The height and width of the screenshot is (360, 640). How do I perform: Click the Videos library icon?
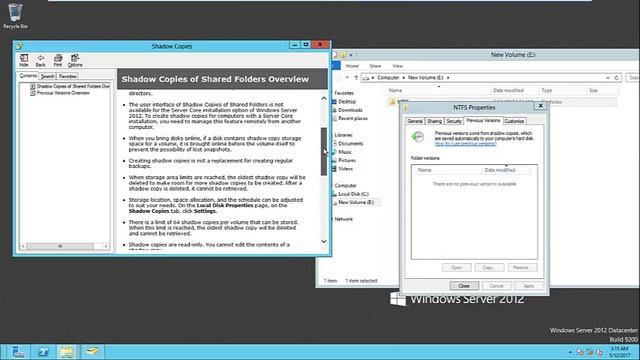[x=334, y=169]
